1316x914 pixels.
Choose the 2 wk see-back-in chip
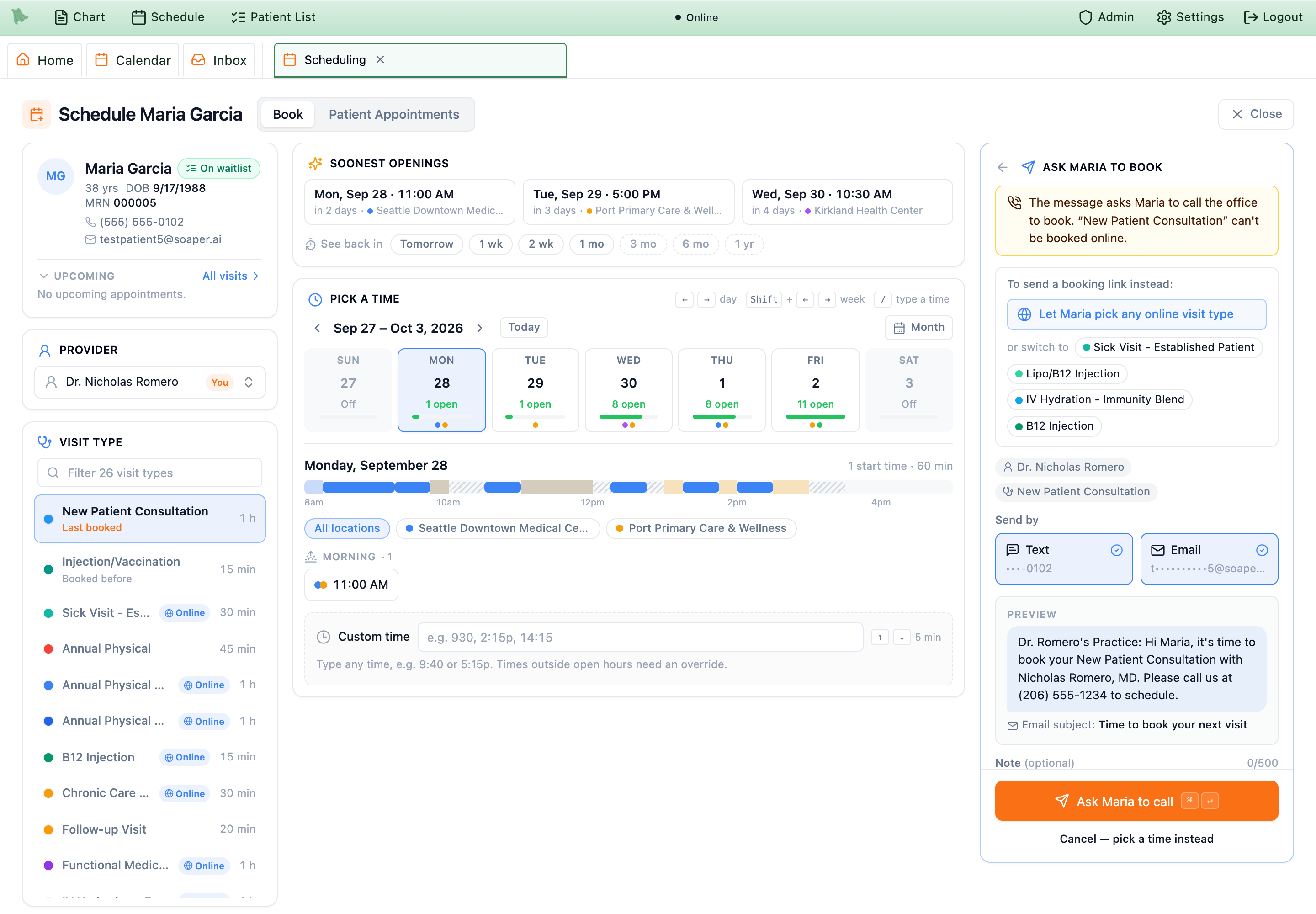point(541,244)
